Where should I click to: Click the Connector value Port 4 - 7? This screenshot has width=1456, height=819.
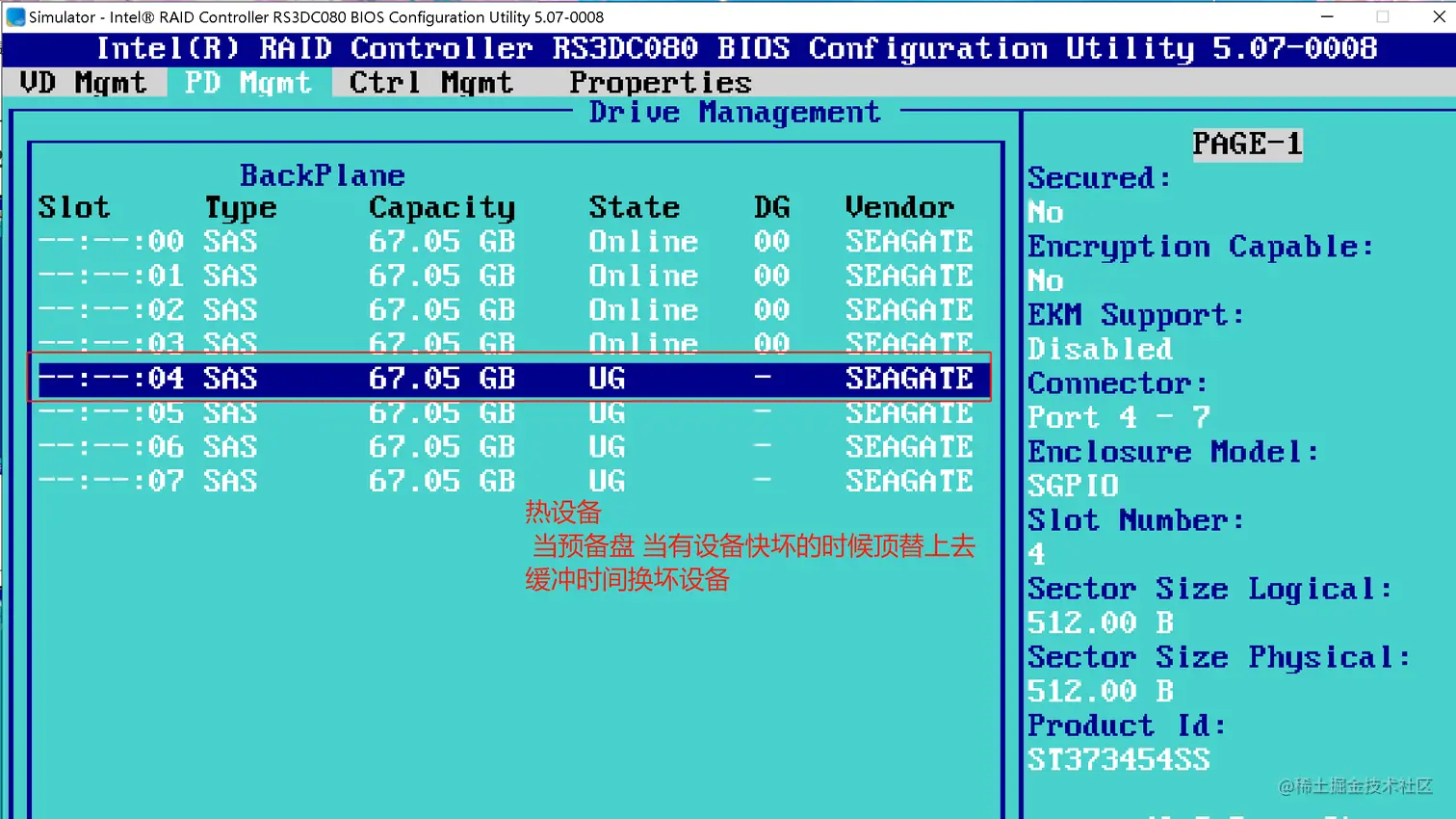[x=1118, y=417]
